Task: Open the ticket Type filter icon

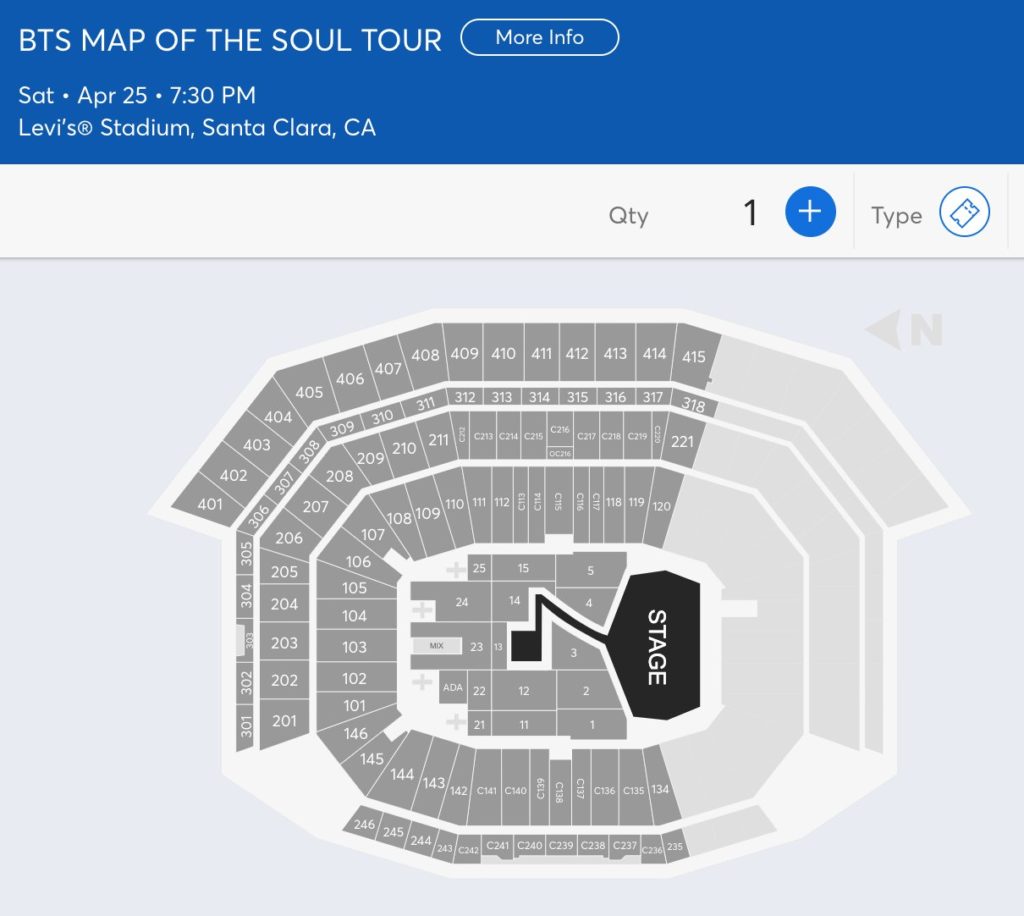Action: point(964,212)
